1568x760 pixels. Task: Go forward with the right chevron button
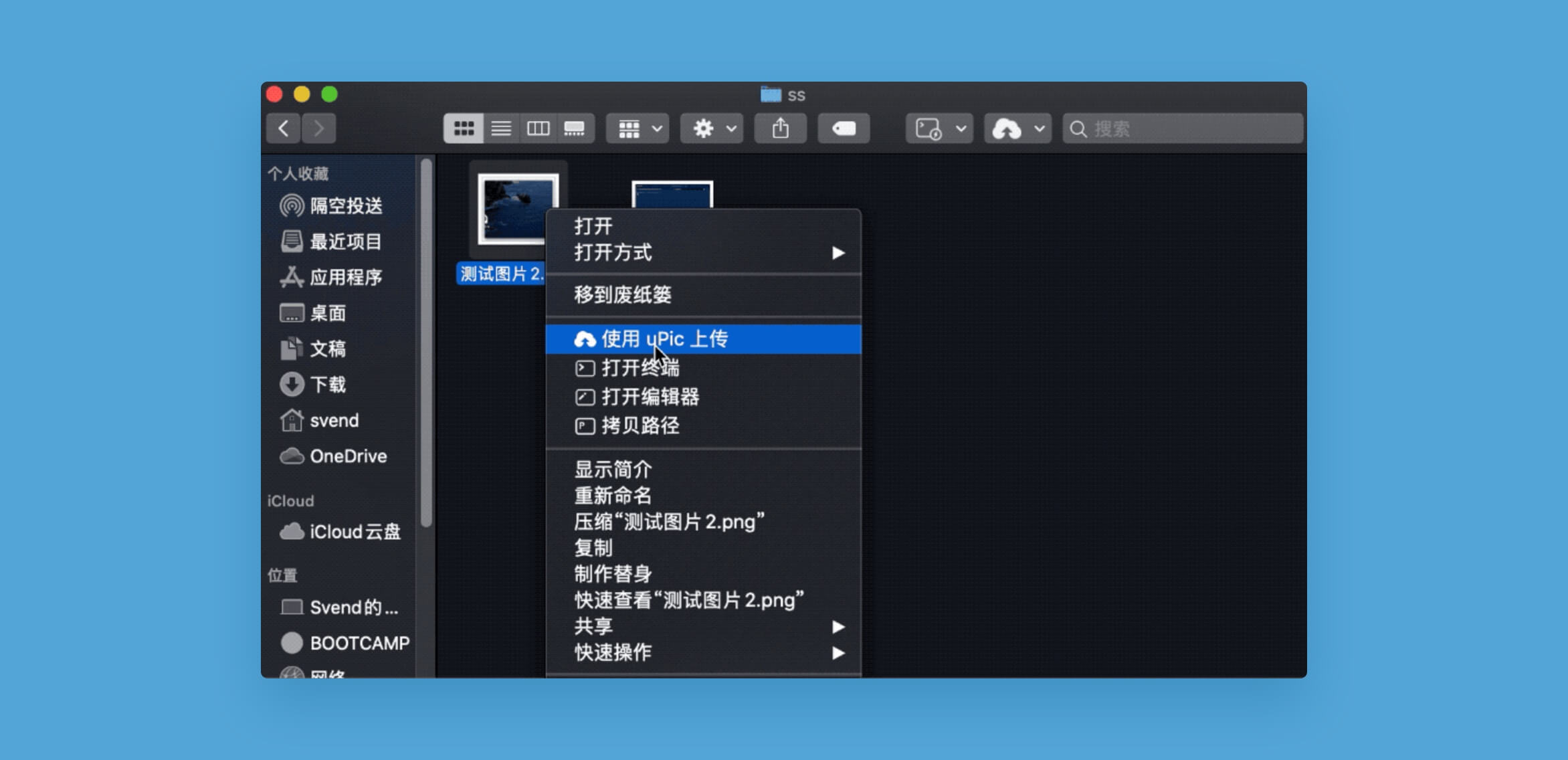click(318, 128)
